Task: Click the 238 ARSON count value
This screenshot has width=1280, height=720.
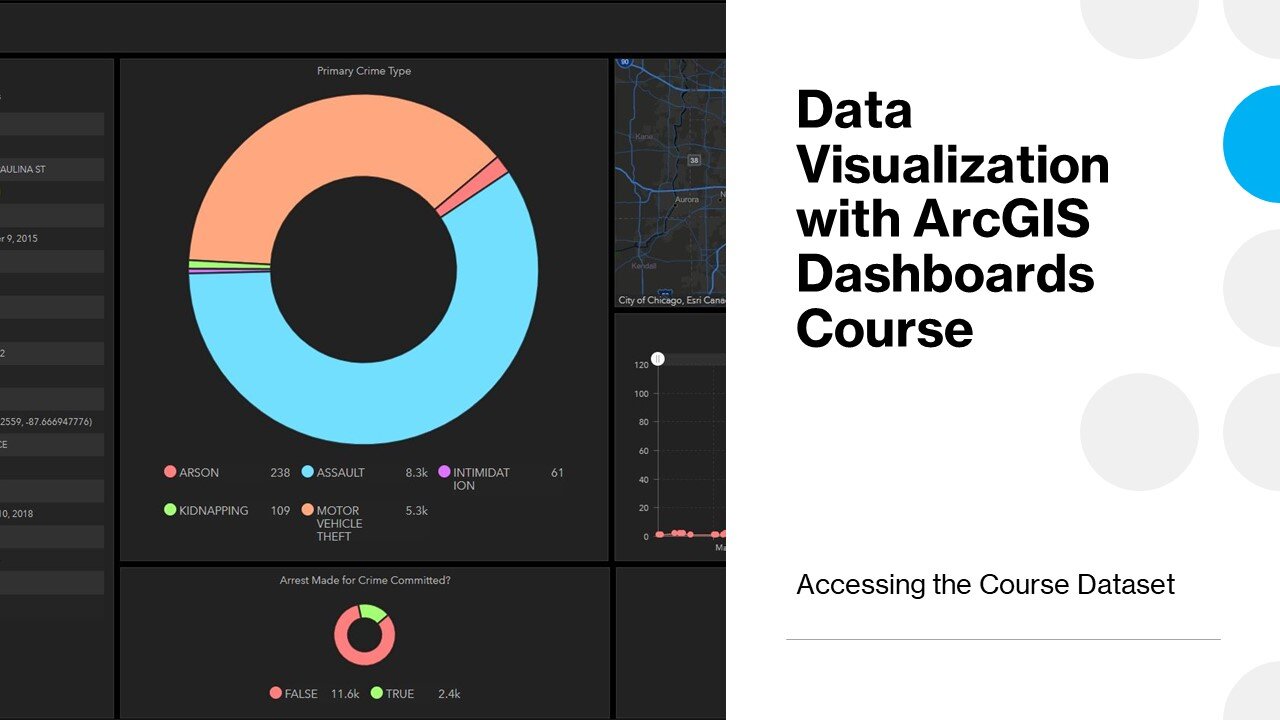Action: tap(280, 473)
